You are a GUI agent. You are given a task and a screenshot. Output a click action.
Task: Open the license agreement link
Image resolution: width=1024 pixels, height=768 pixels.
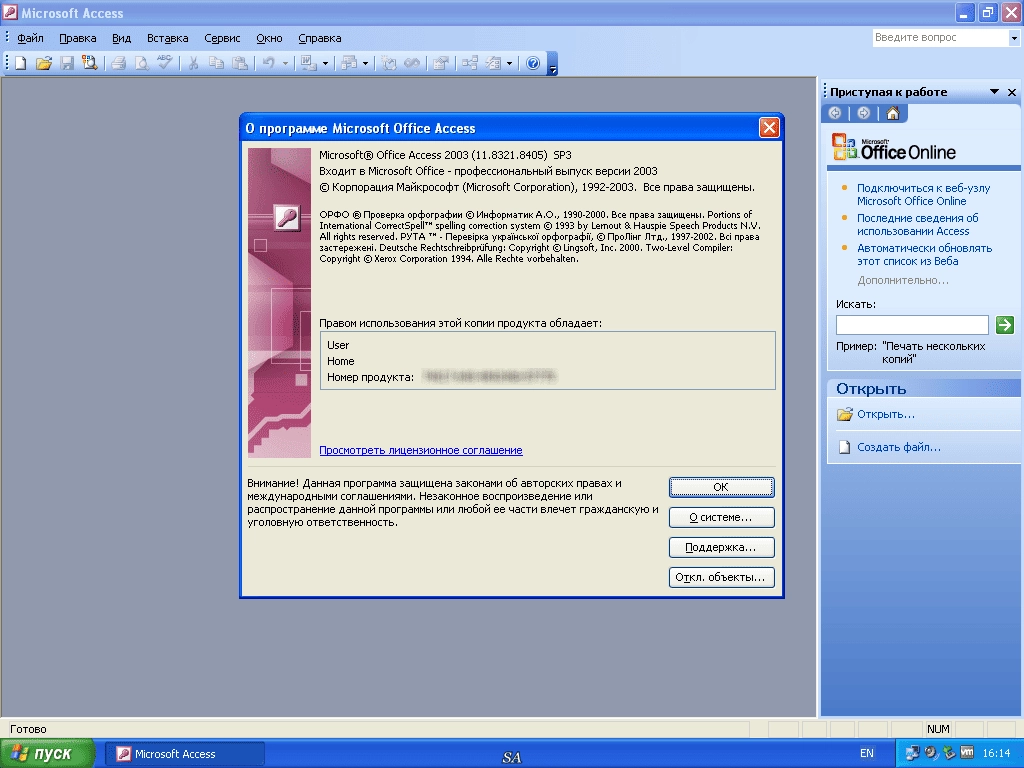point(421,450)
